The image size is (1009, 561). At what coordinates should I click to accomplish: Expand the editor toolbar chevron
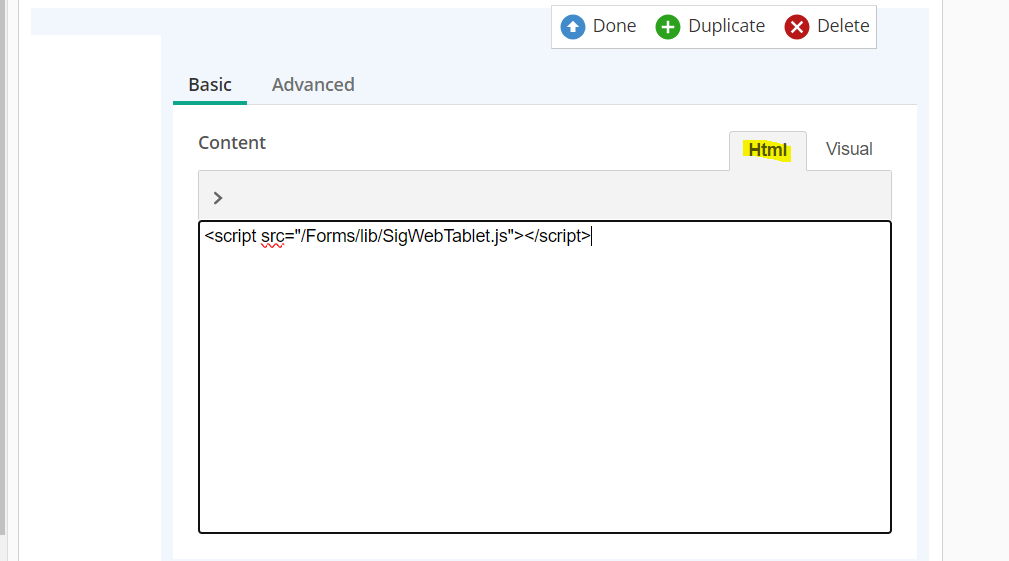218,198
